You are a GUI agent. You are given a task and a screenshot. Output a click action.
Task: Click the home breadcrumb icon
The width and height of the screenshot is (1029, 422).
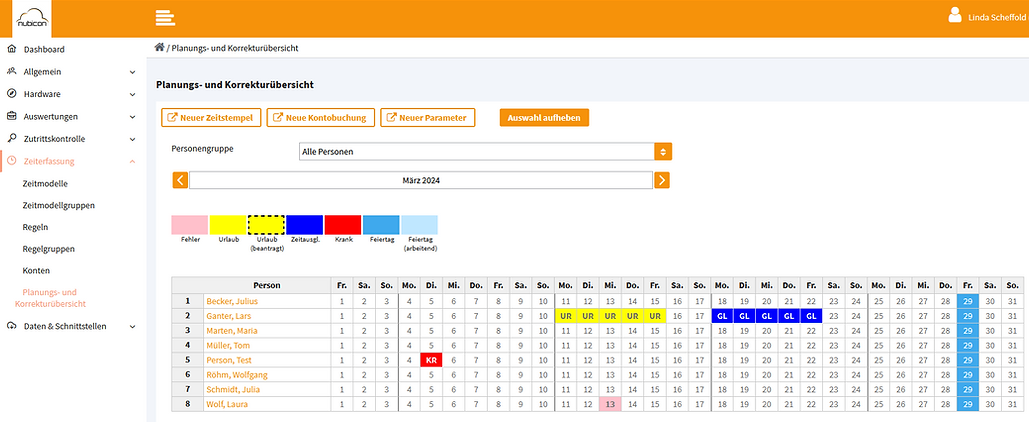(x=159, y=47)
